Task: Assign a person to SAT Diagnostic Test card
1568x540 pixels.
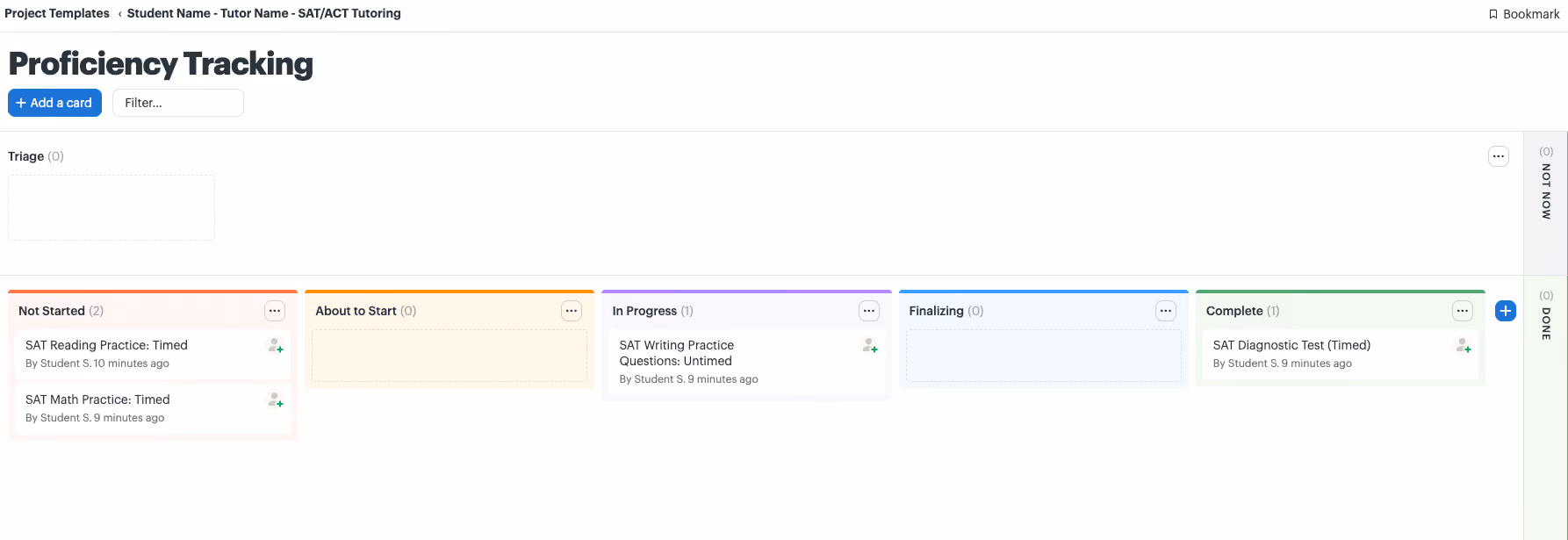Action: click(x=1464, y=345)
